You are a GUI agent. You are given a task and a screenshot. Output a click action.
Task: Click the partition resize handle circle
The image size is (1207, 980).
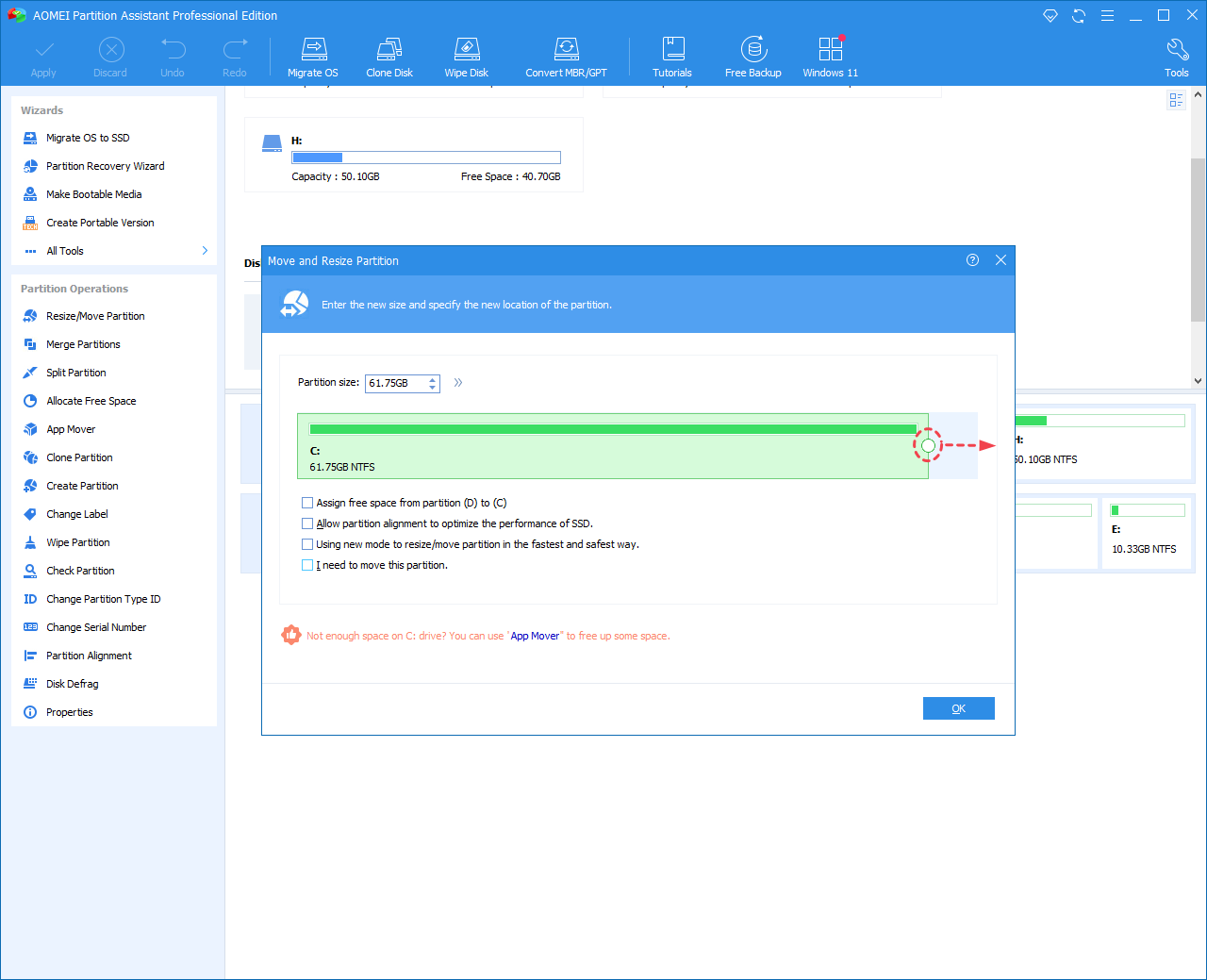click(x=928, y=445)
